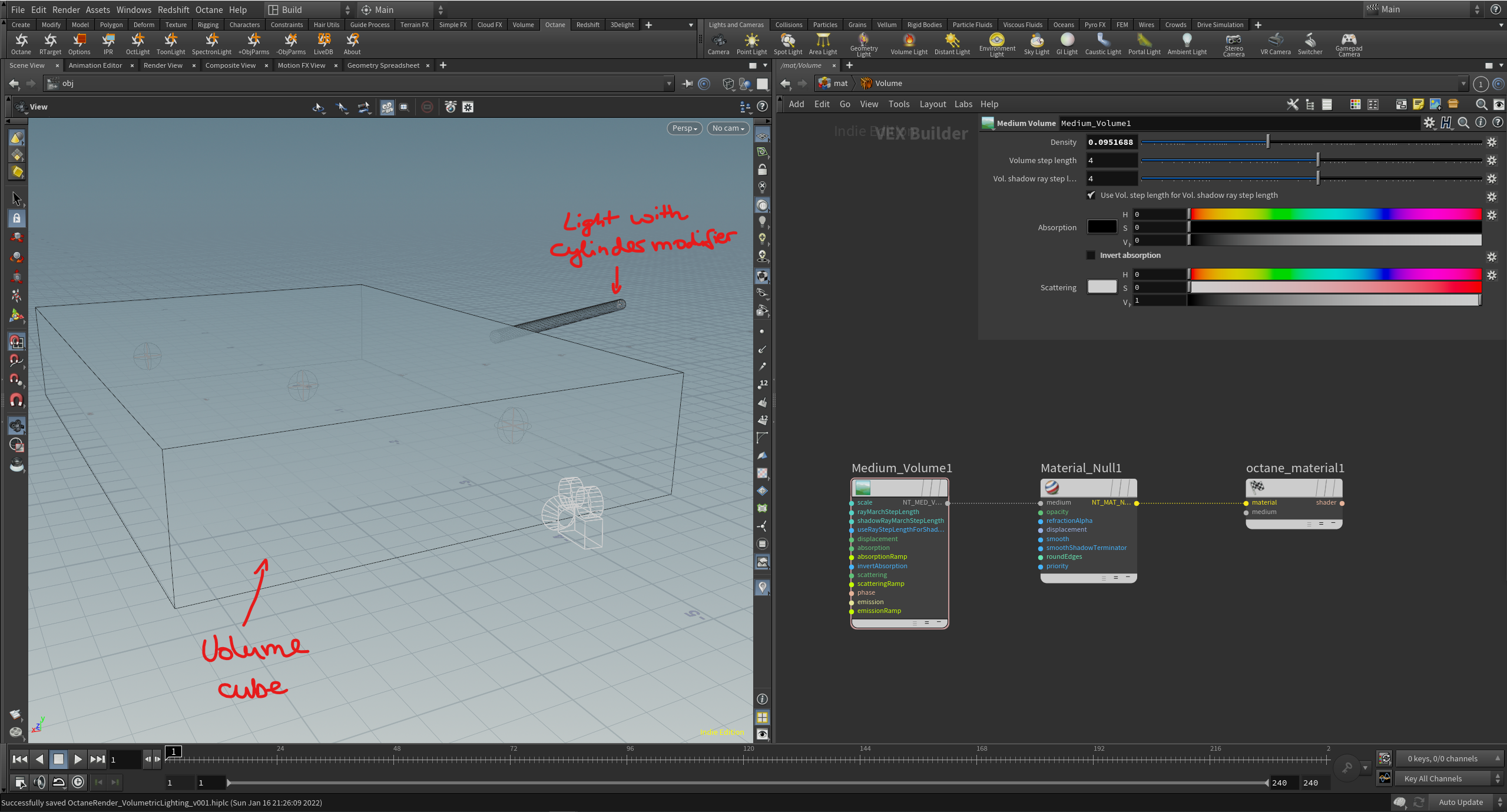Click the Density value input field

pos(1111,142)
